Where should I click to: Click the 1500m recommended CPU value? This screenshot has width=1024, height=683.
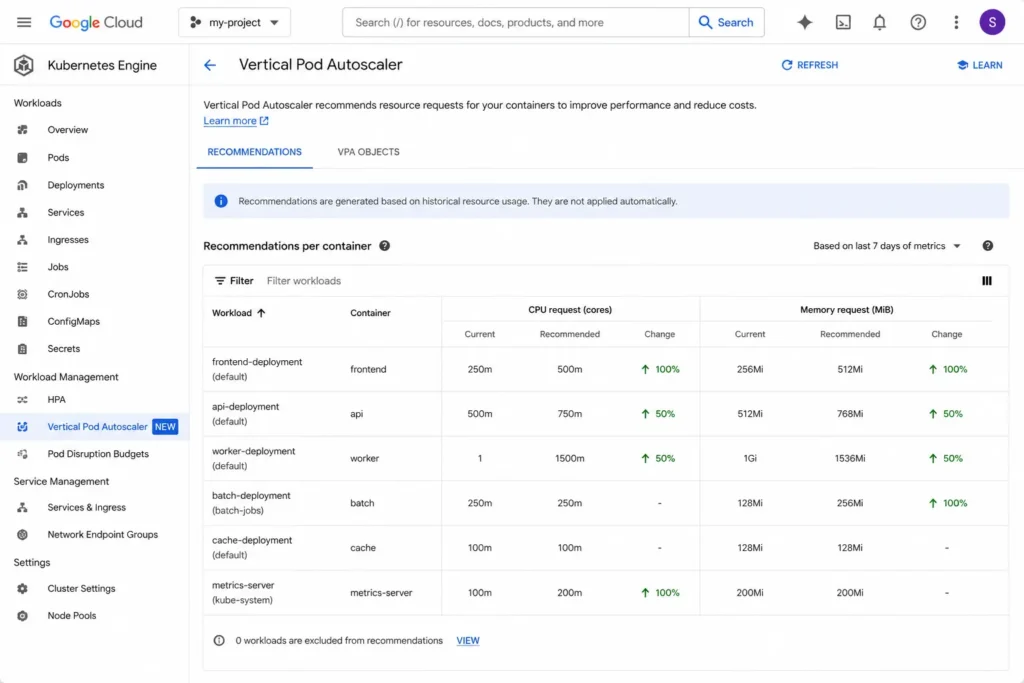(569, 458)
